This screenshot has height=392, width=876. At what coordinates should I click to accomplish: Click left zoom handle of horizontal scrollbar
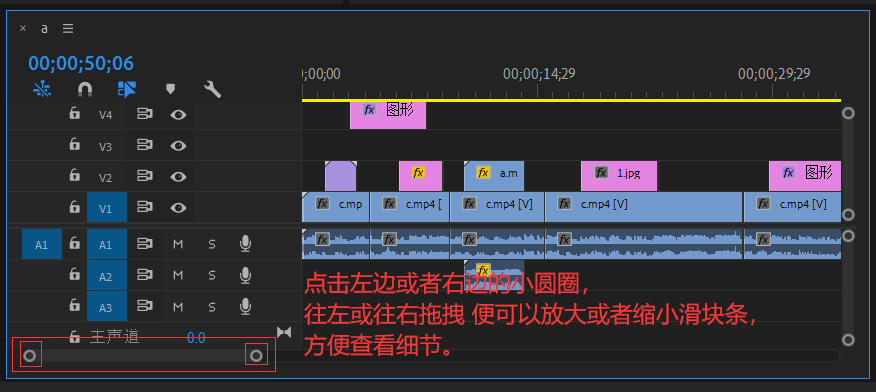pos(30,356)
